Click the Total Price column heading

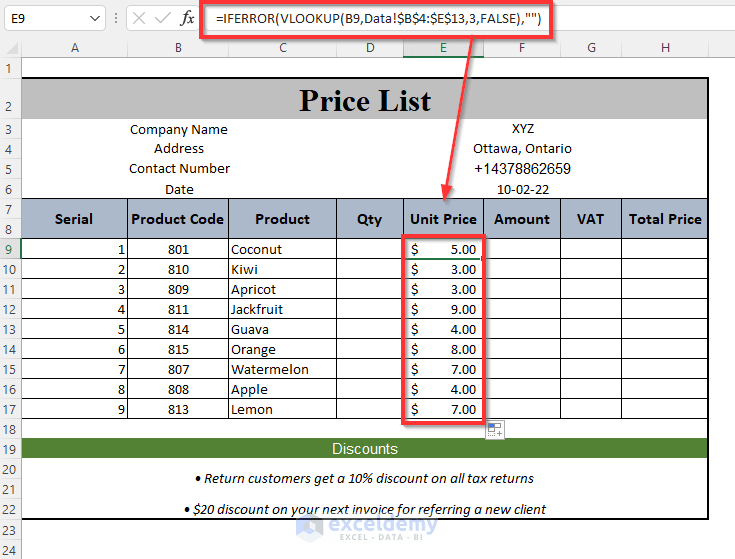point(665,219)
